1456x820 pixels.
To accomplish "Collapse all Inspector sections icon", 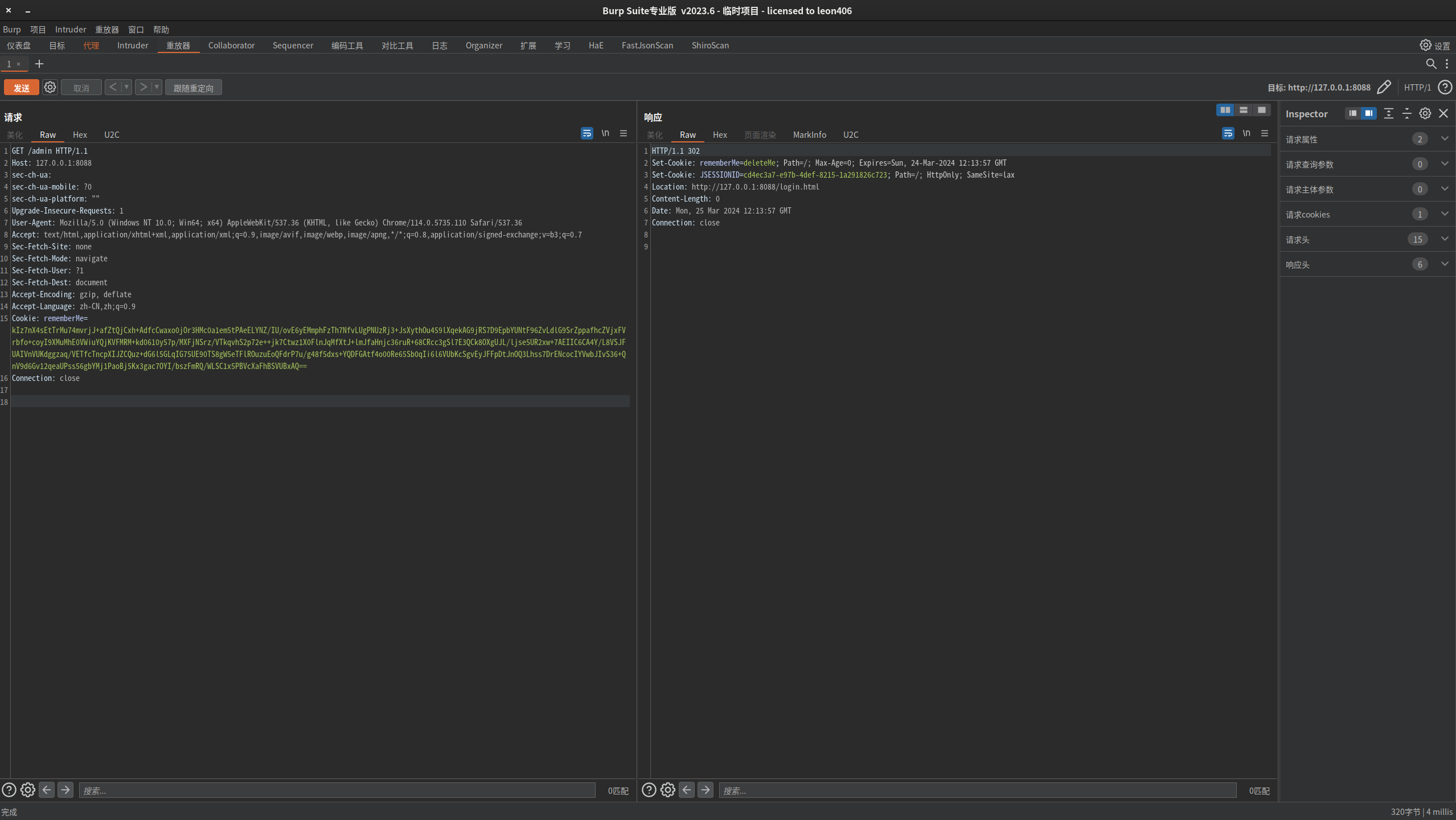I will (x=1406, y=113).
